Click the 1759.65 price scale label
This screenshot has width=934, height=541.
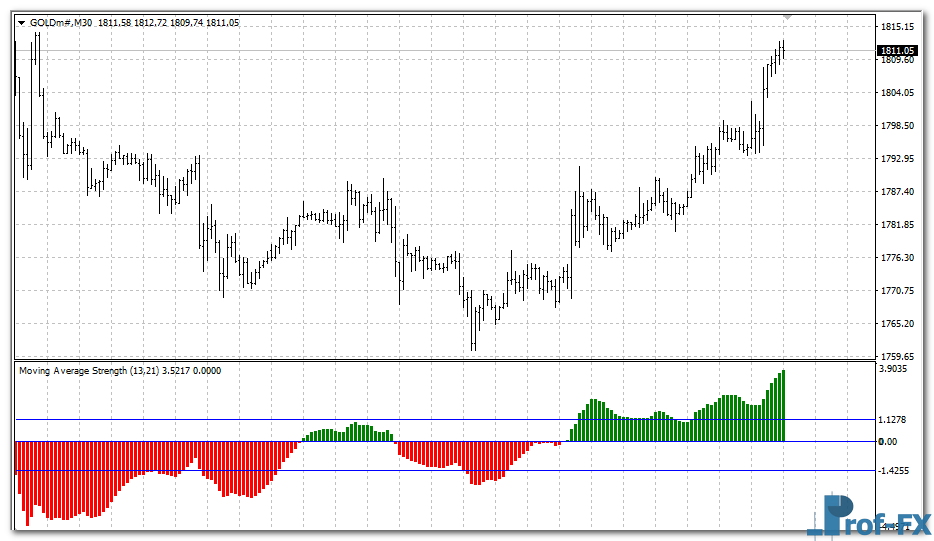click(x=897, y=356)
